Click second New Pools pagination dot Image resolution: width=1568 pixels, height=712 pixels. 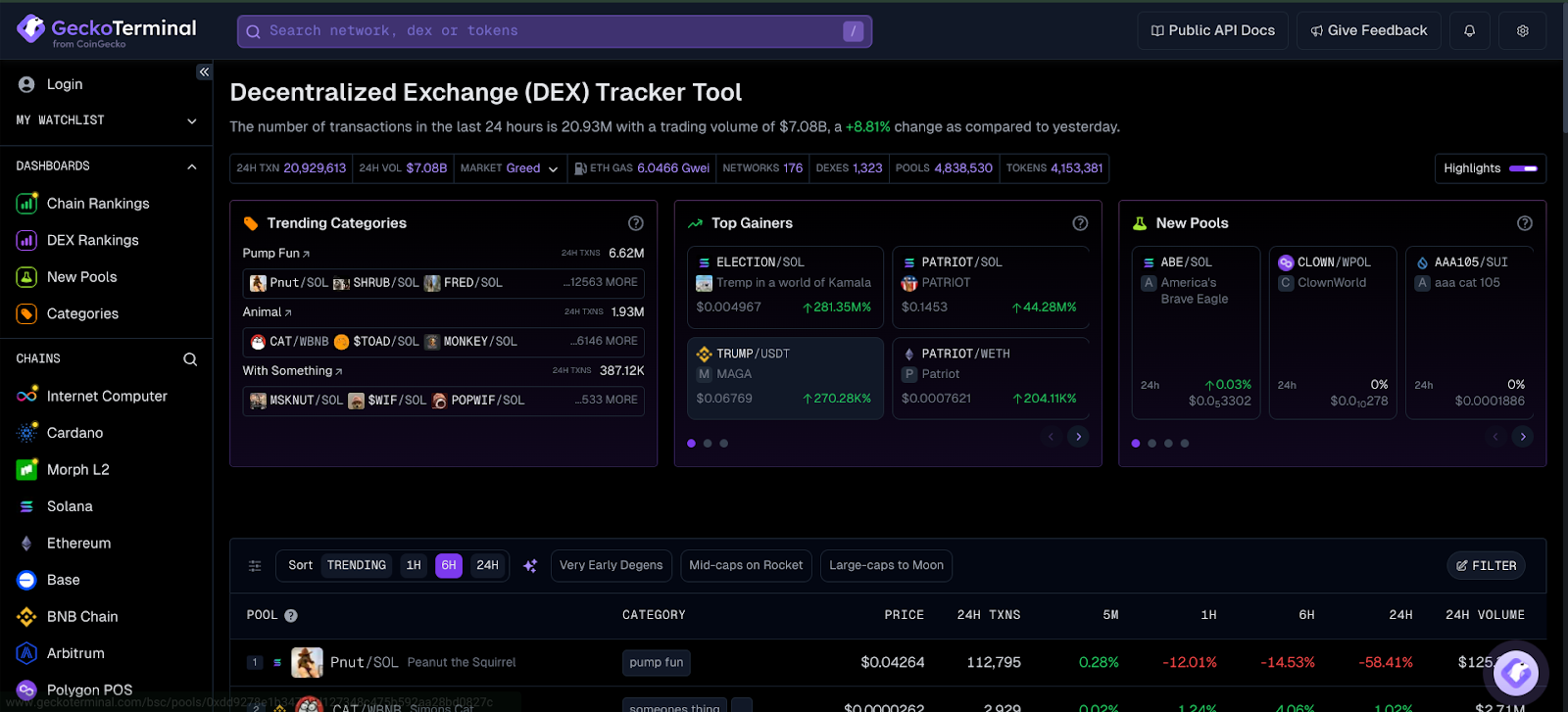pos(1152,444)
